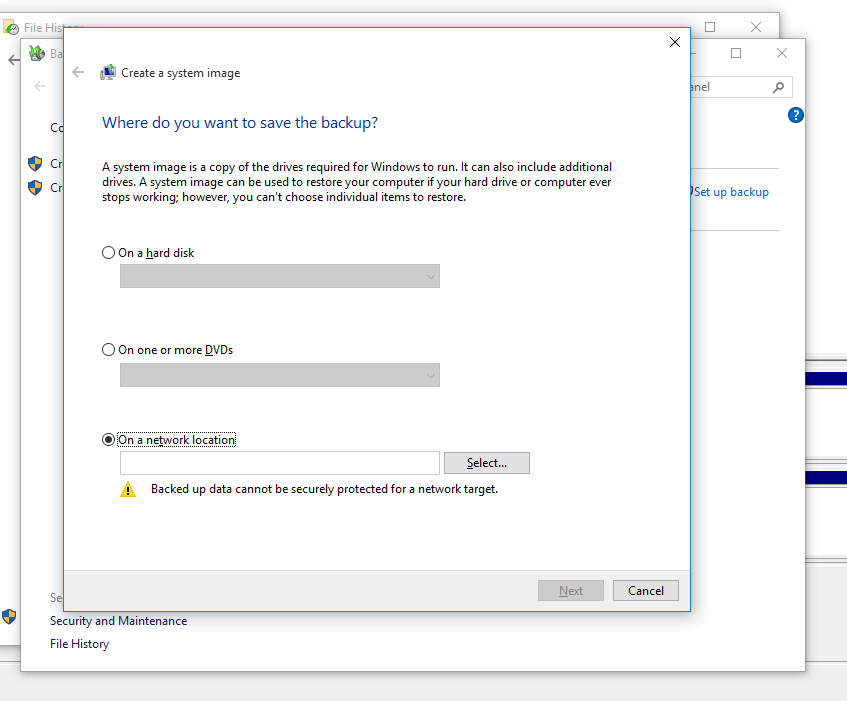Click the yellow warning triangle icon
This screenshot has height=701, width=847.
[128, 490]
